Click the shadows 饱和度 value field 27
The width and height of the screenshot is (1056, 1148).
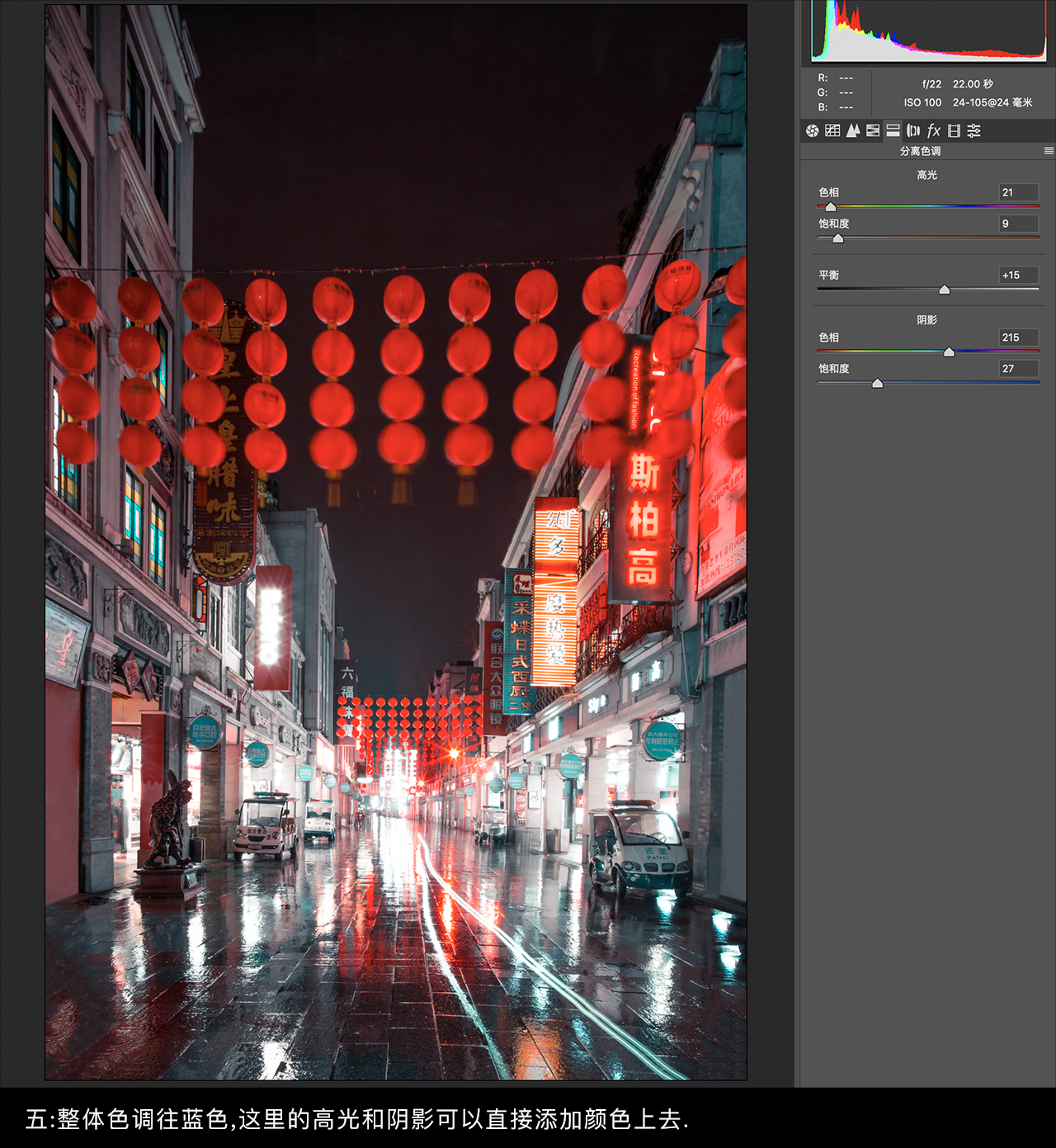pos(1019,369)
